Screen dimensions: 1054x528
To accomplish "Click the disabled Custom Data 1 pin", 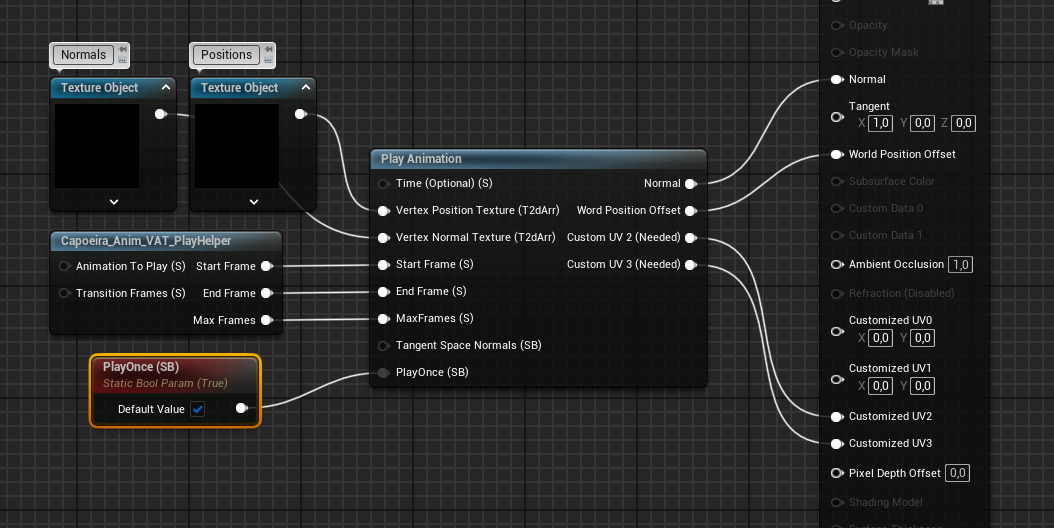I will click(837, 235).
